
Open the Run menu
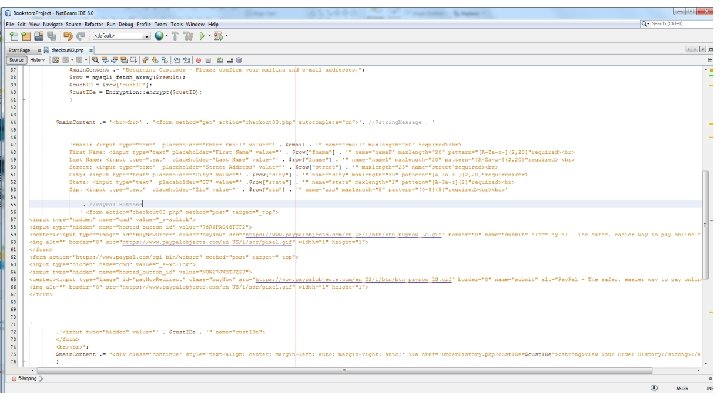click(111, 24)
